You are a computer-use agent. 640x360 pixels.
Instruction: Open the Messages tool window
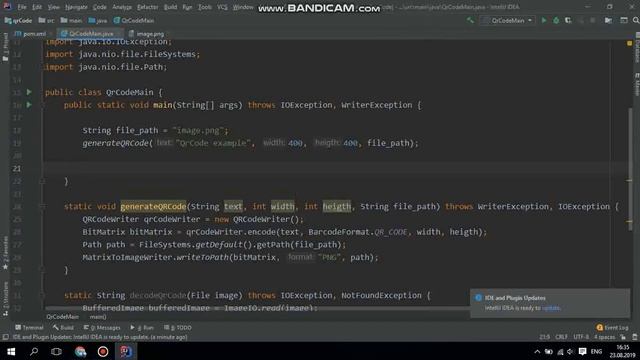[x=102, y=327]
